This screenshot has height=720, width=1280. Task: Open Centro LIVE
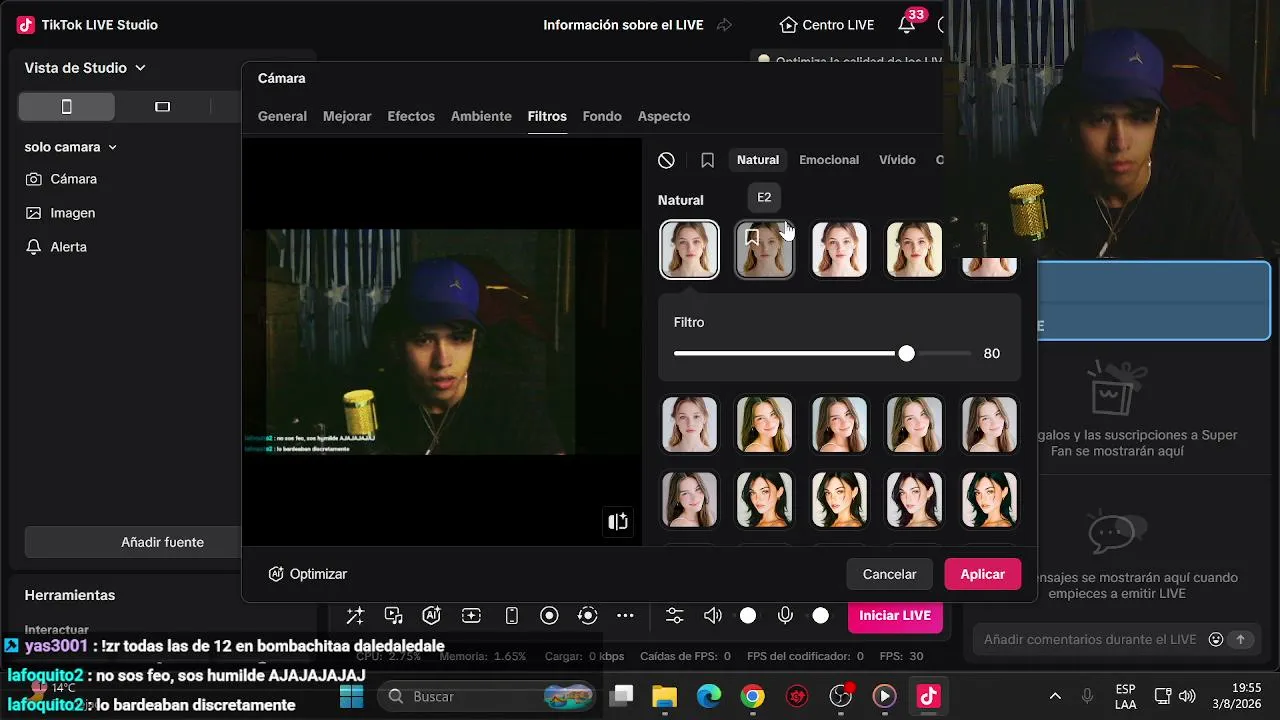click(826, 25)
